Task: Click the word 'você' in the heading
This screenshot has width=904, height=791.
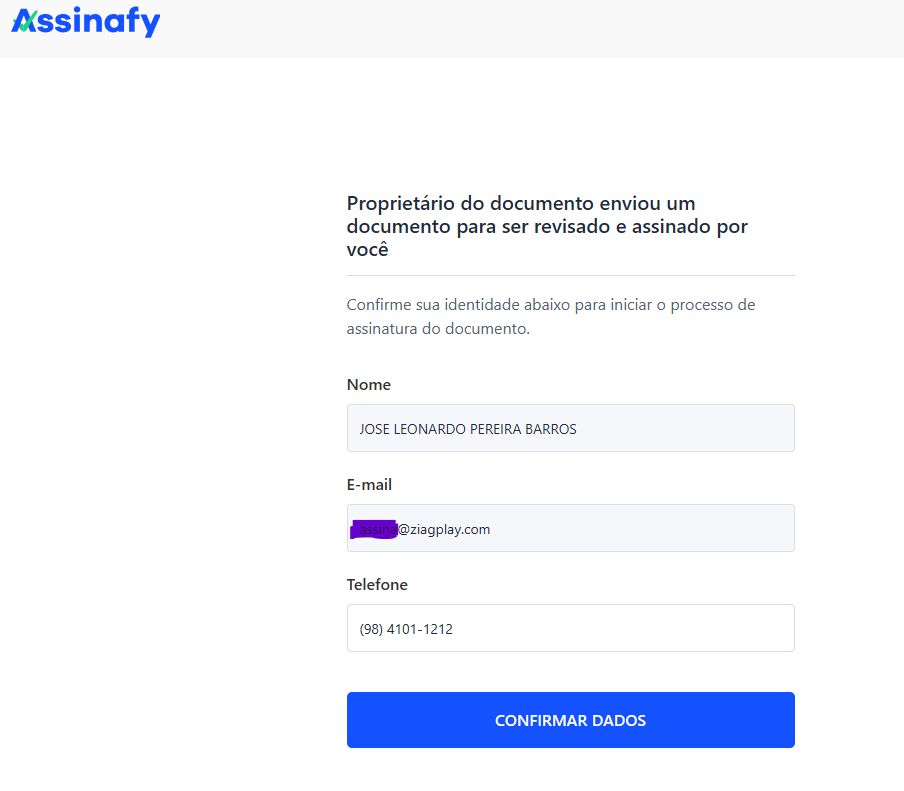Action: point(367,250)
